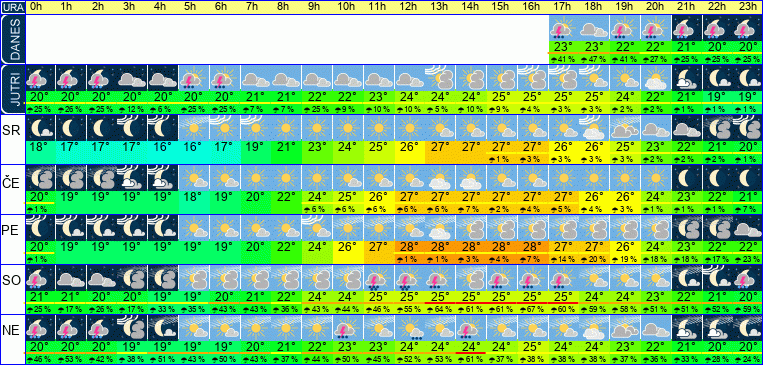Image resolution: width=763 pixels, height=365 pixels.
Task: Click NE 10h storm cloud icon
Action: click(347, 328)
